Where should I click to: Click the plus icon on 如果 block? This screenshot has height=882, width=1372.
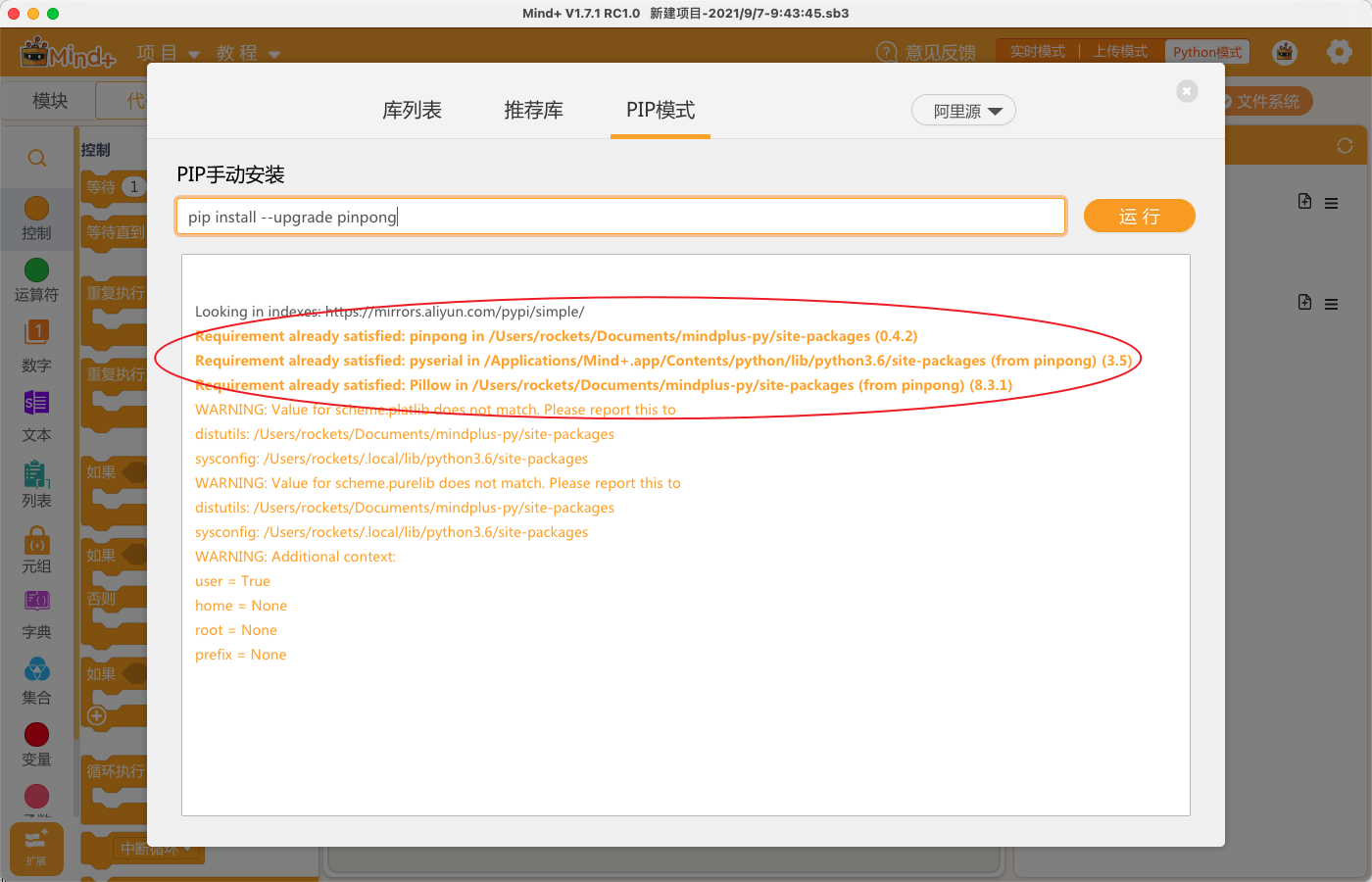point(97,716)
